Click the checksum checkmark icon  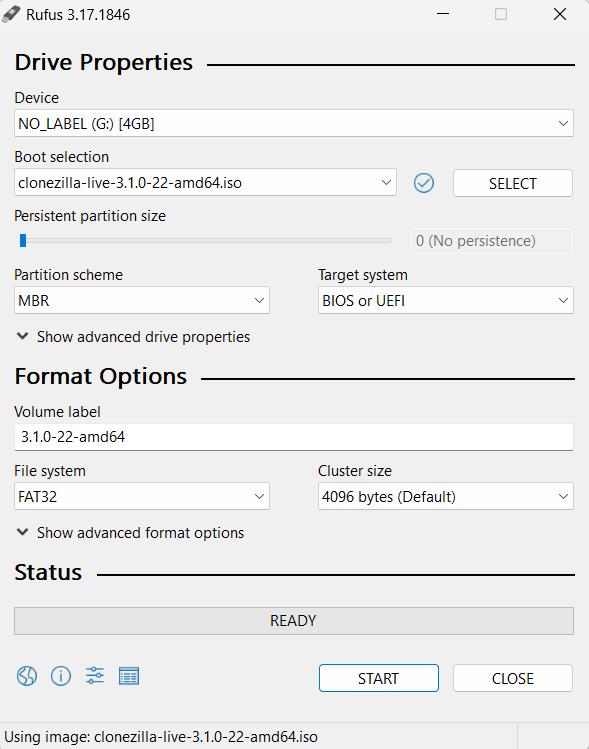pos(424,183)
